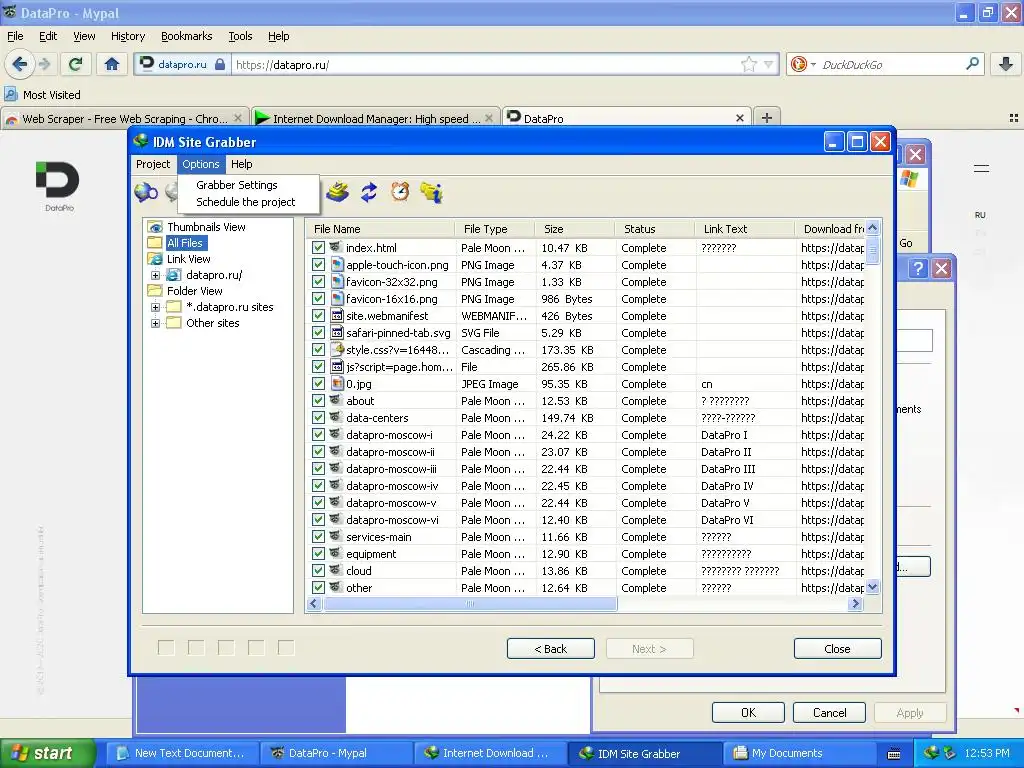Uncheck the cloud file checkbox

318,570
